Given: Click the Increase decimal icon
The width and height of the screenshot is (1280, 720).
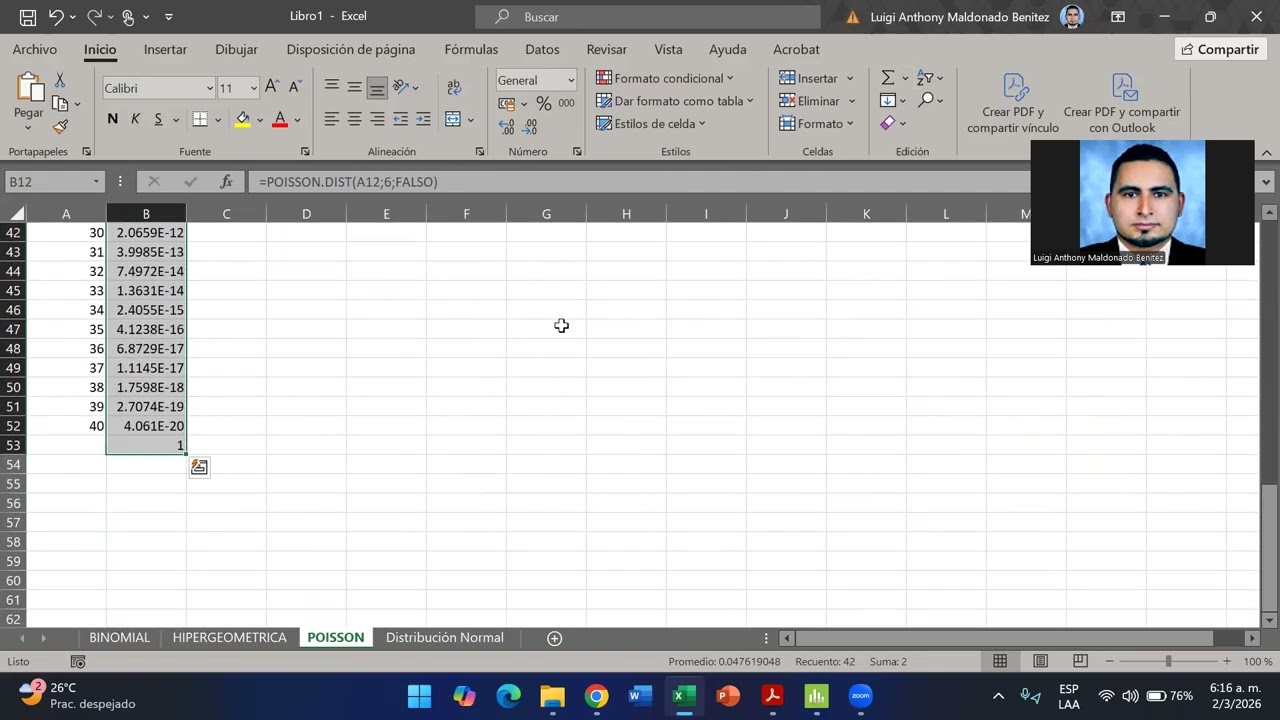Looking at the screenshot, I should (x=507, y=127).
